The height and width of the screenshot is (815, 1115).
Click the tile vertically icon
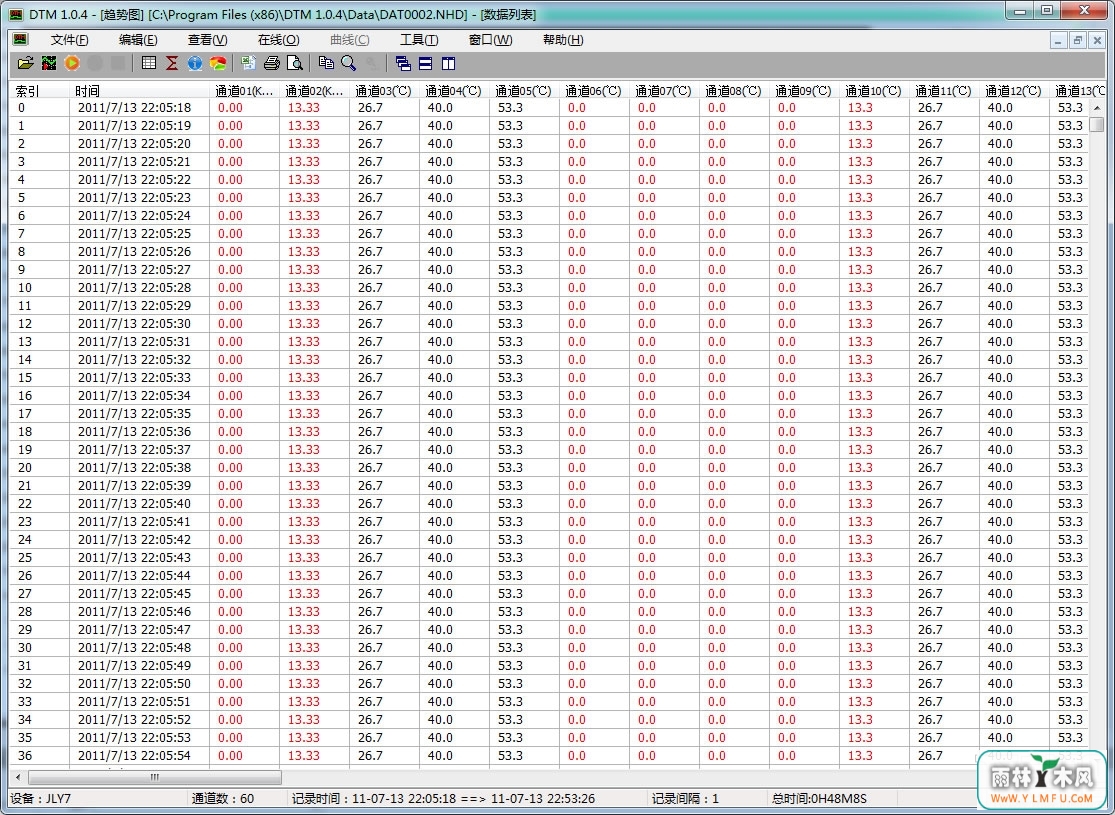point(448,63)
